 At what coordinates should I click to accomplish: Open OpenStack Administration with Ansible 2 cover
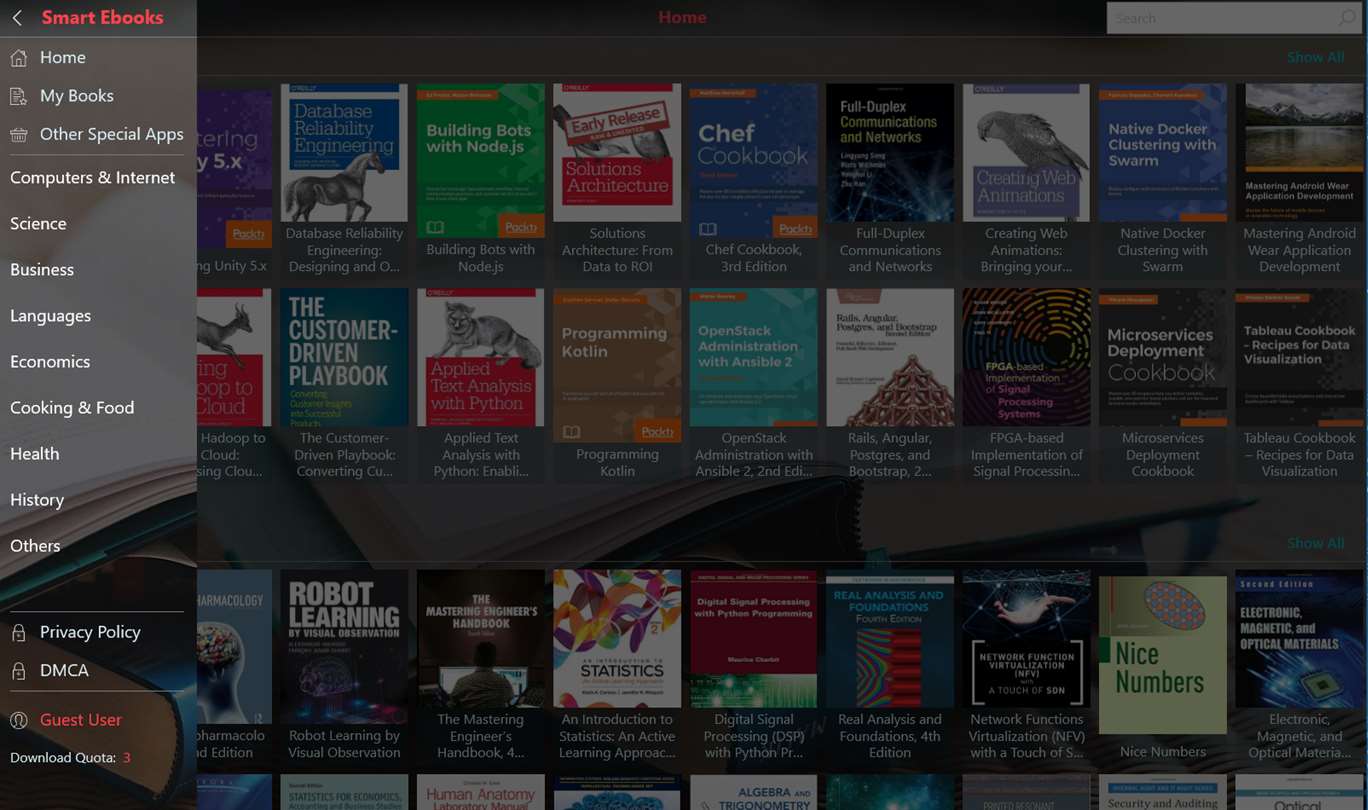pos(753,358)
